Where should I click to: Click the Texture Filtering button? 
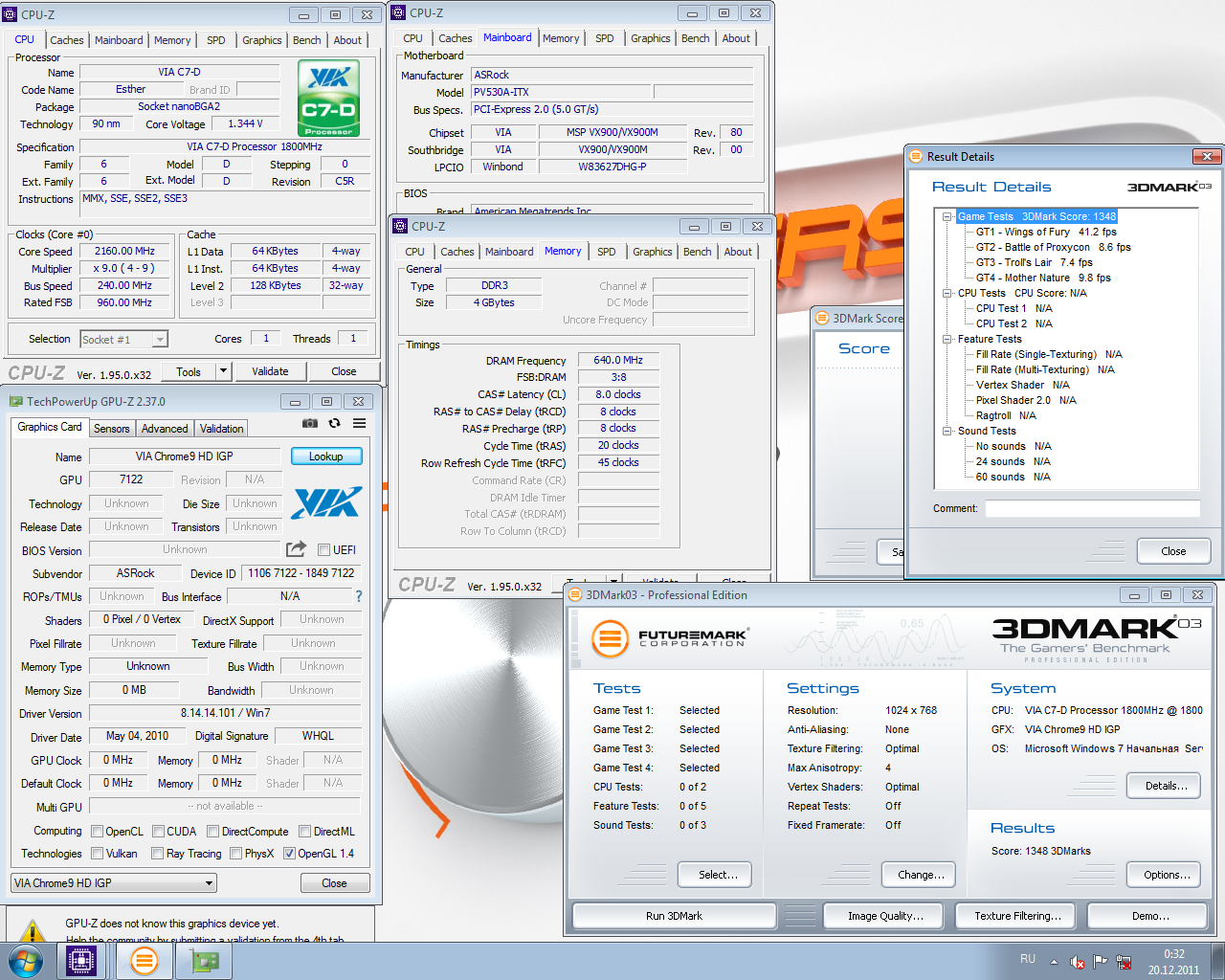click(x=1018, y=916)
